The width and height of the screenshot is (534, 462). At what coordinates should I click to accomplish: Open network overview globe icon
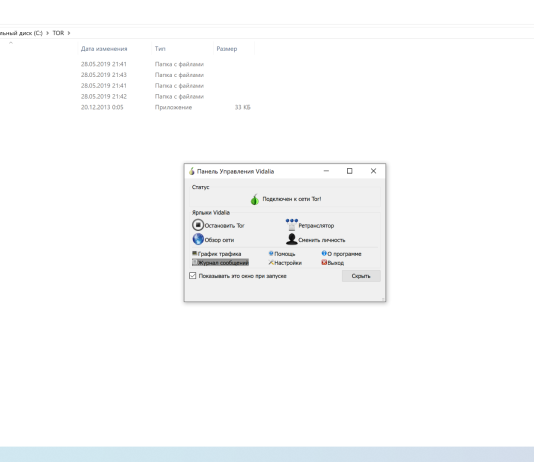(x=198, y=239)
